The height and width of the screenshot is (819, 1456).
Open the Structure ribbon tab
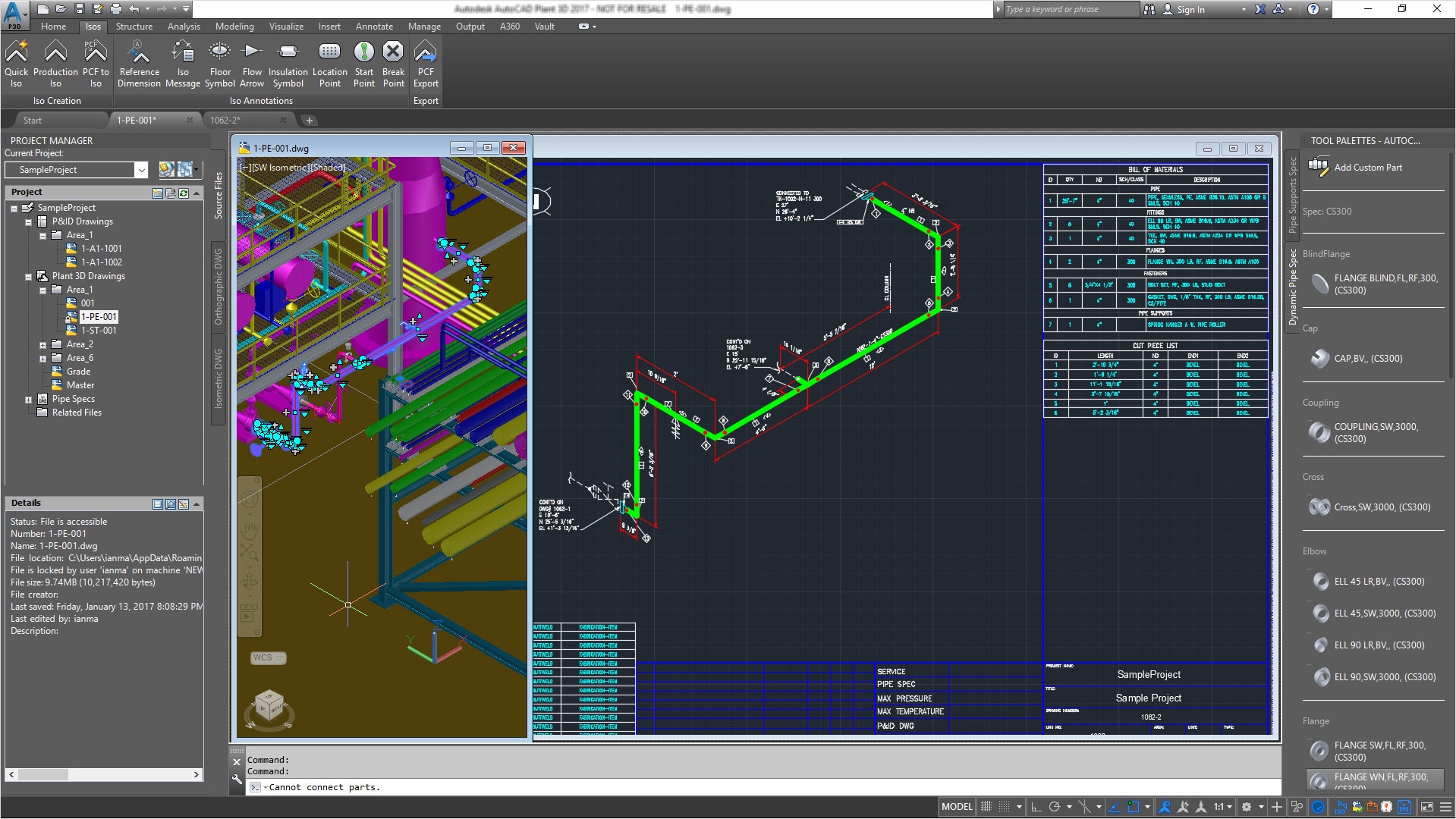pyautogui.click(x=134, y=27)
